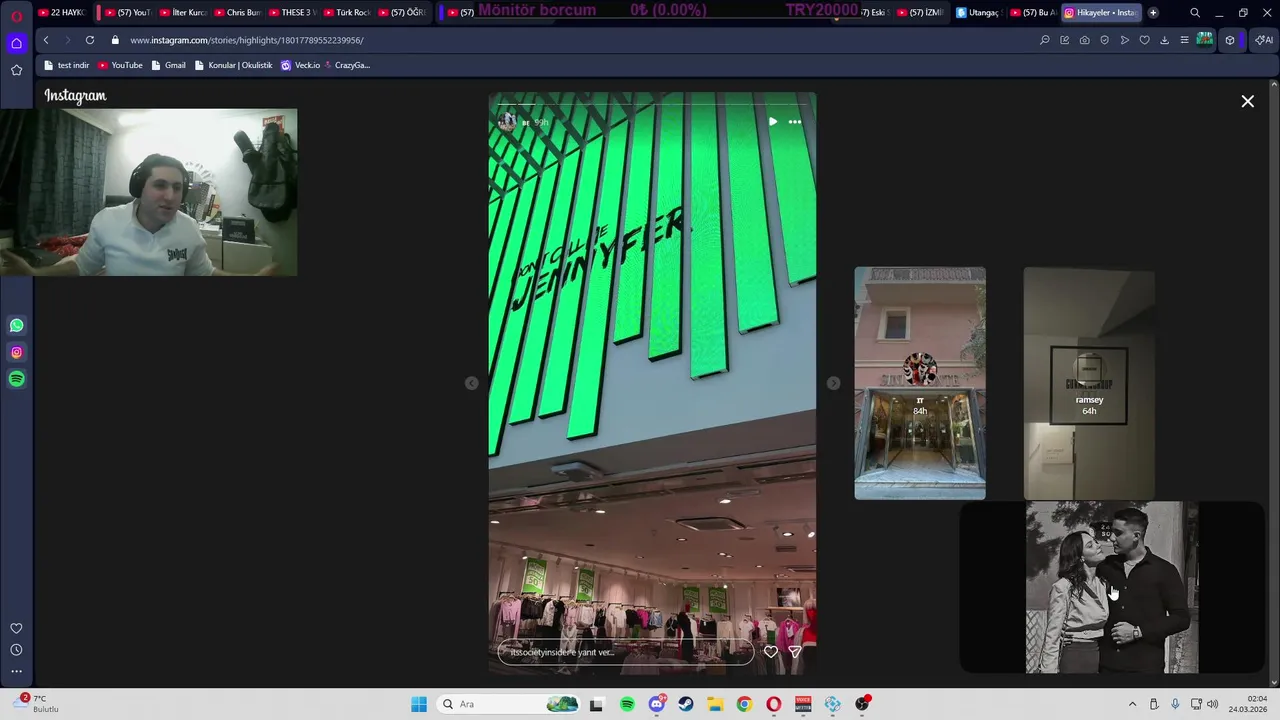Click the player arrow toolbar icon
The height and width of the screenshot is (720, 1280).
1125,40
